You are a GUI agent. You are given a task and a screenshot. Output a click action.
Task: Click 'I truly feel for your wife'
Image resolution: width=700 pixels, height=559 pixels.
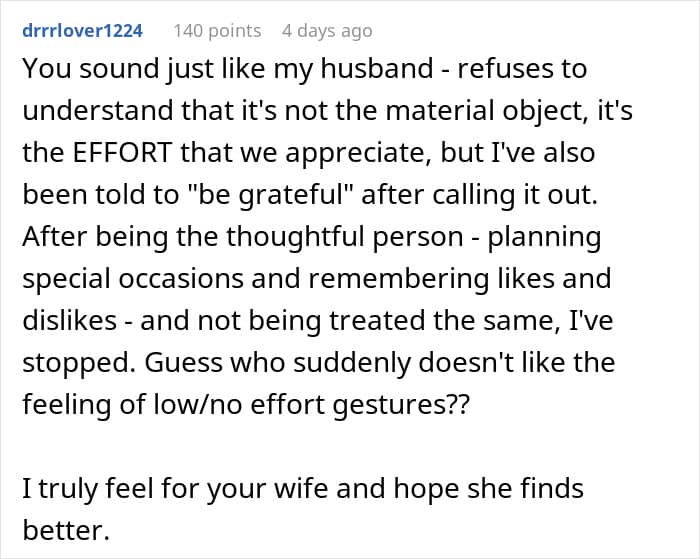click(x=175, y=488)
